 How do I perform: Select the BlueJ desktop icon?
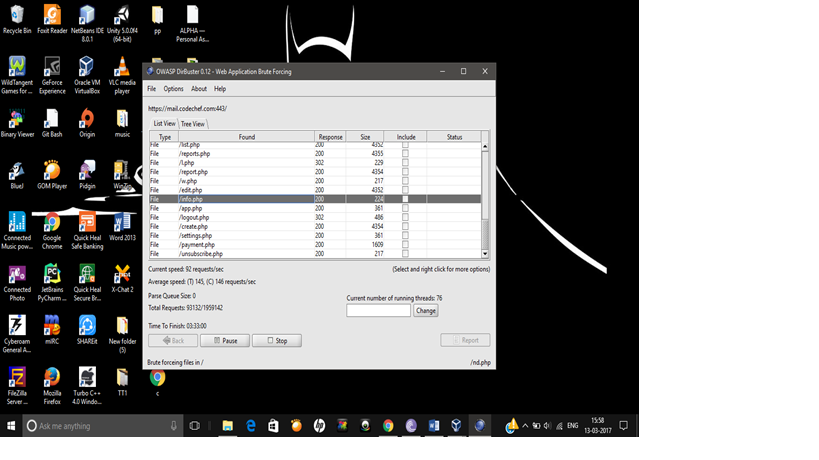point(17,175)
